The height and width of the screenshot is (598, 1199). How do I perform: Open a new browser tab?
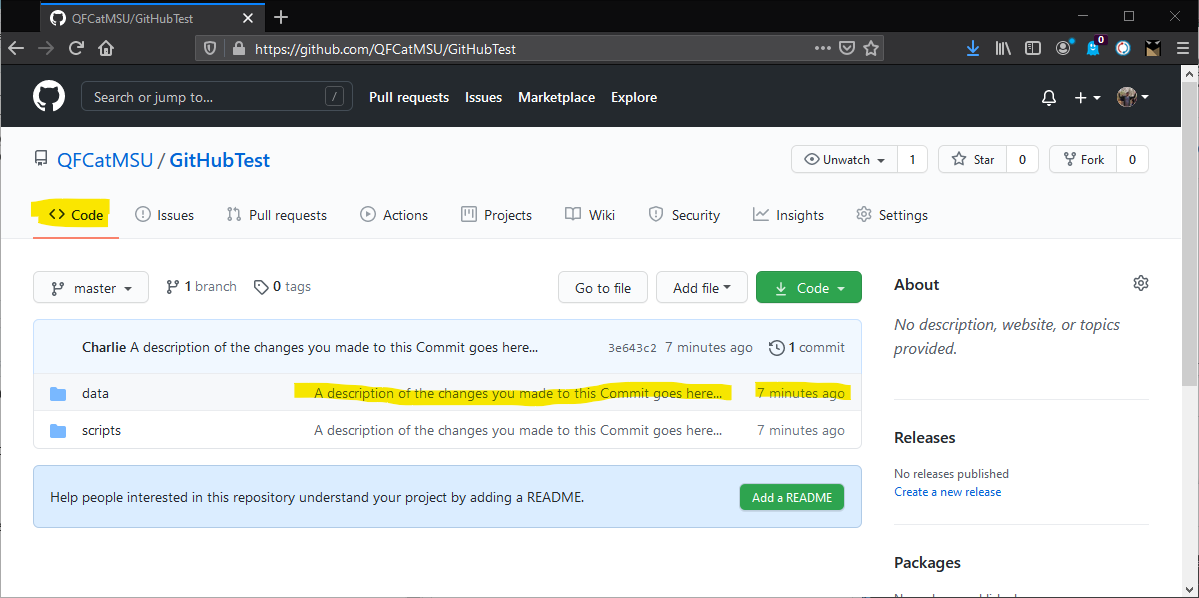pos(281,17)
